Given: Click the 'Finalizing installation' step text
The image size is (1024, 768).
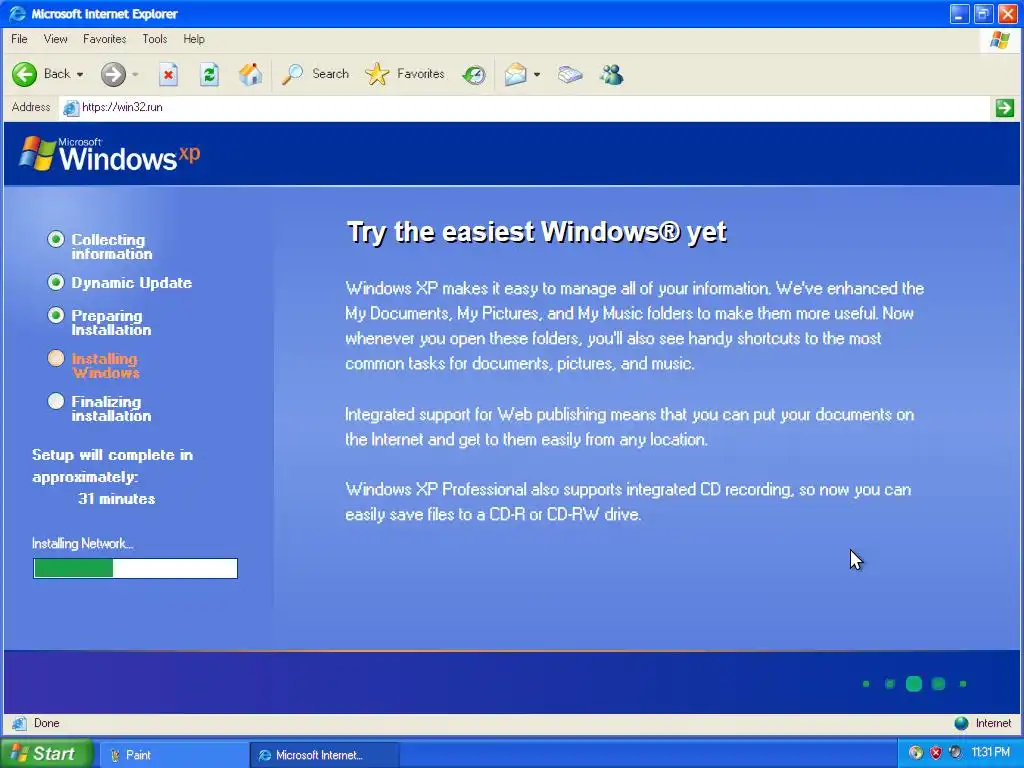Looking at the screenshot, I should tap(111, 409).
